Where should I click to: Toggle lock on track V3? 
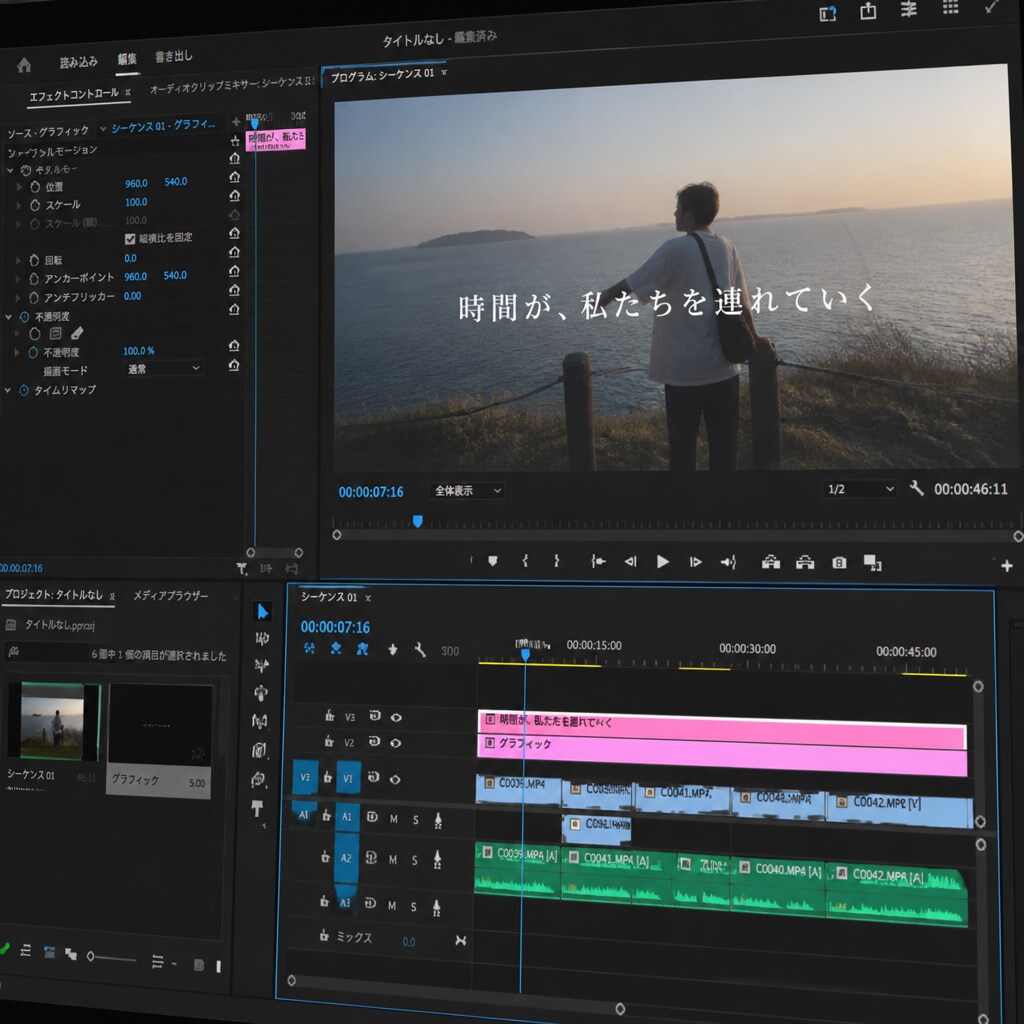330,716
